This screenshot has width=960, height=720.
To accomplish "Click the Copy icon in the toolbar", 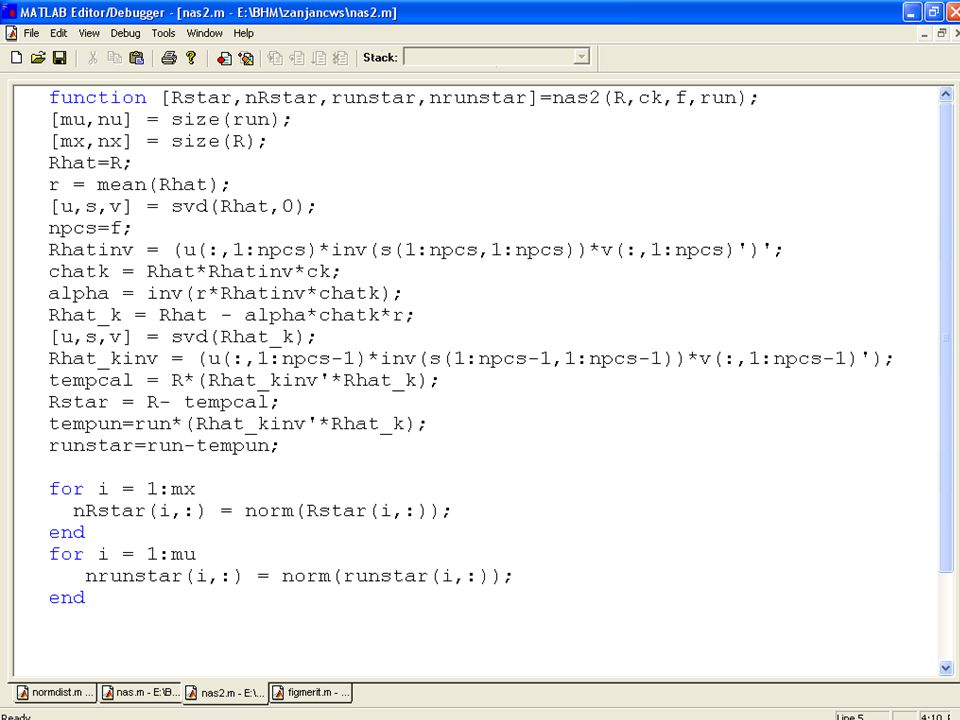I will 114,58.
